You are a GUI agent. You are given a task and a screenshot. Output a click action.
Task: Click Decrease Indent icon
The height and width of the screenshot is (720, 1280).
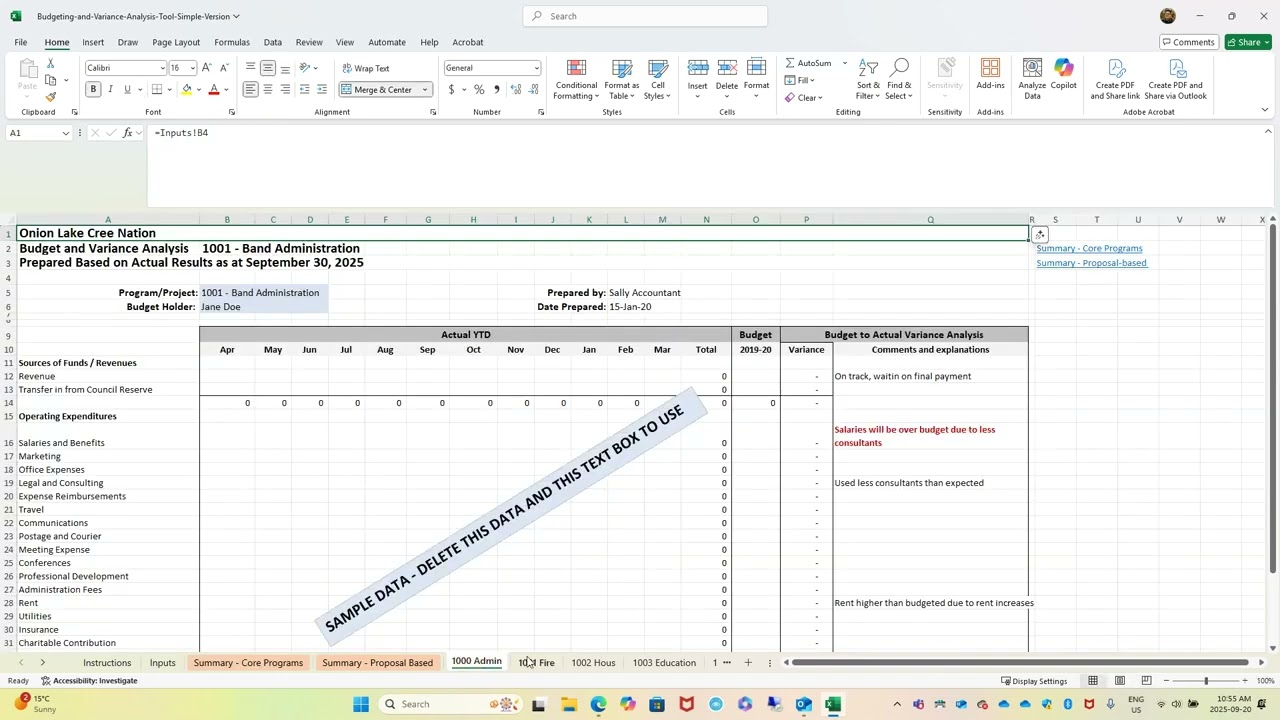pyautogui.click(x=305, y=89)
